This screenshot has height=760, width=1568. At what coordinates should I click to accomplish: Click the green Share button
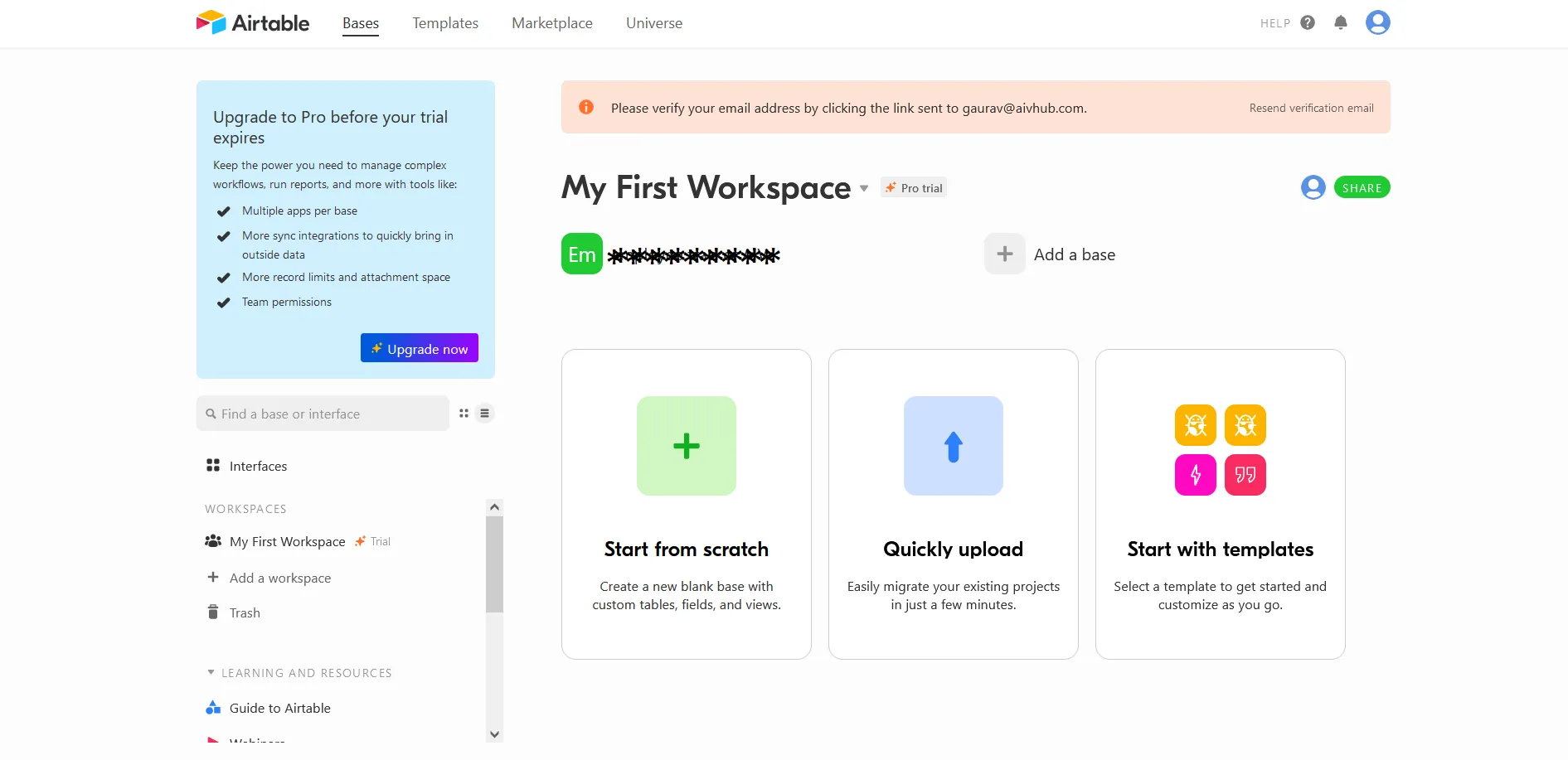click(1362, 187)
